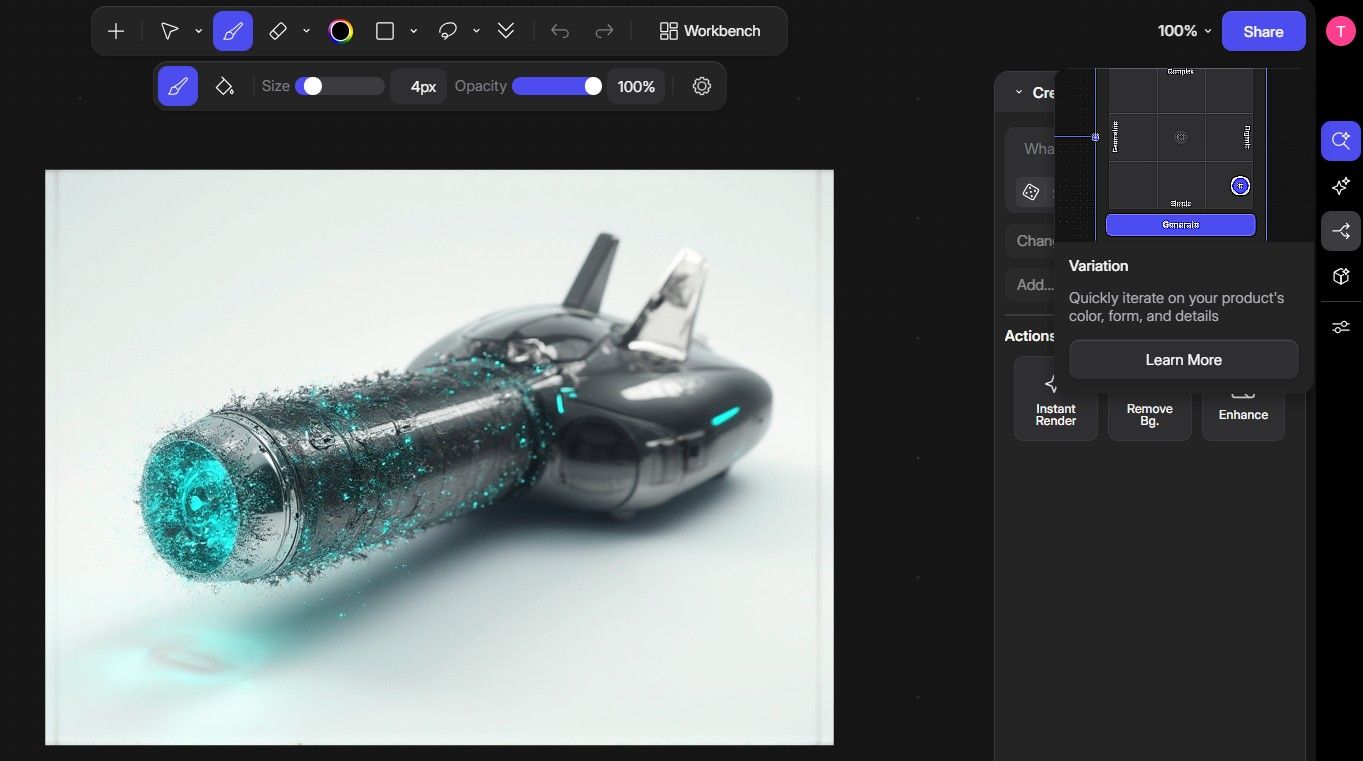Click the plus add button in toolbar
The width and height of the screenshot is (1363, 761).
tap(116, 31)
